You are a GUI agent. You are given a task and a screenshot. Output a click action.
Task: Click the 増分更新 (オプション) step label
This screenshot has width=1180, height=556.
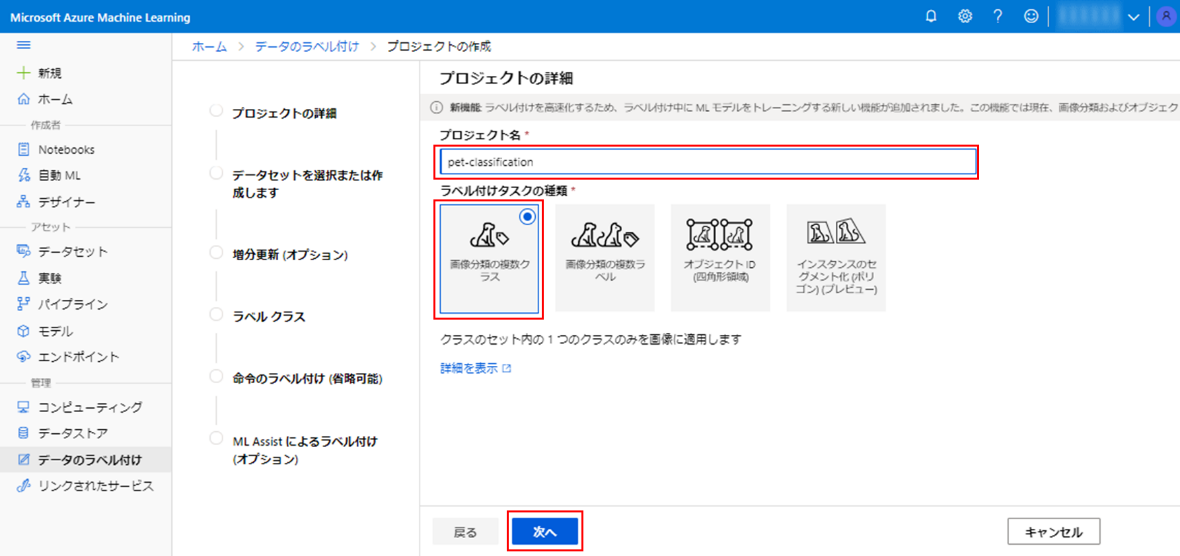(290, 254)
